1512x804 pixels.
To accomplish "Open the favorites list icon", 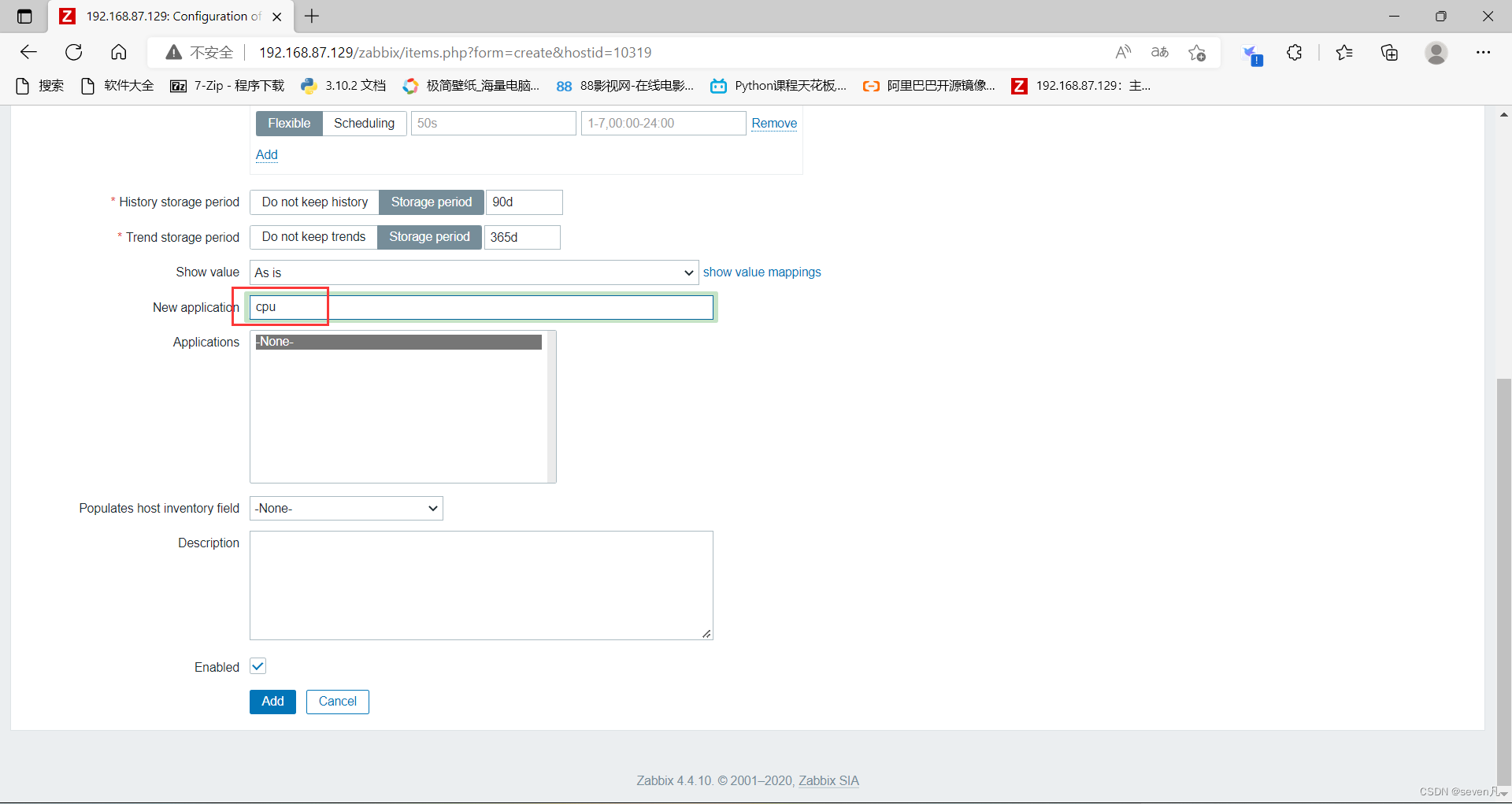I will point(1344,52).
